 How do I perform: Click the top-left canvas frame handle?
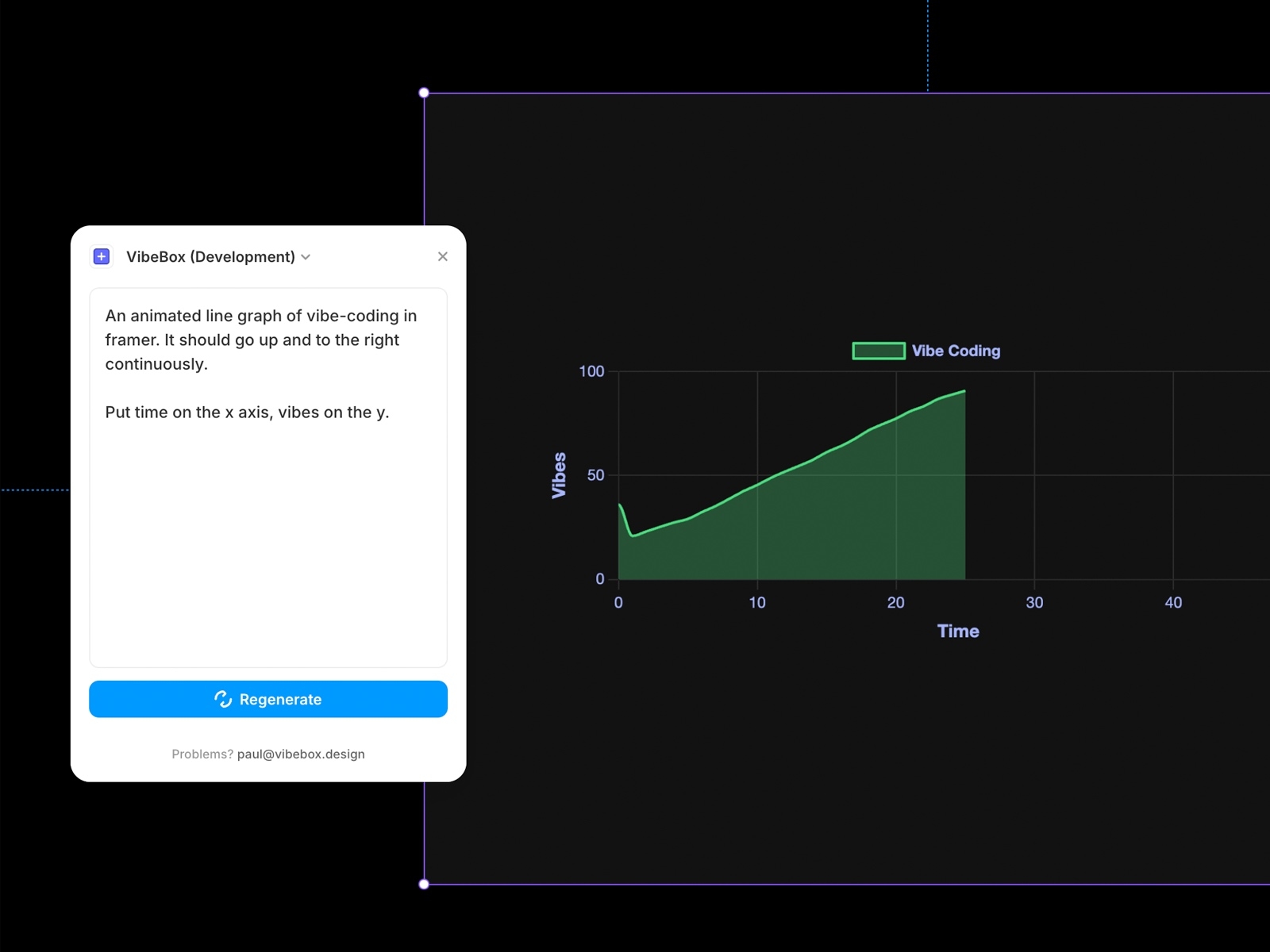pos(424,92)
